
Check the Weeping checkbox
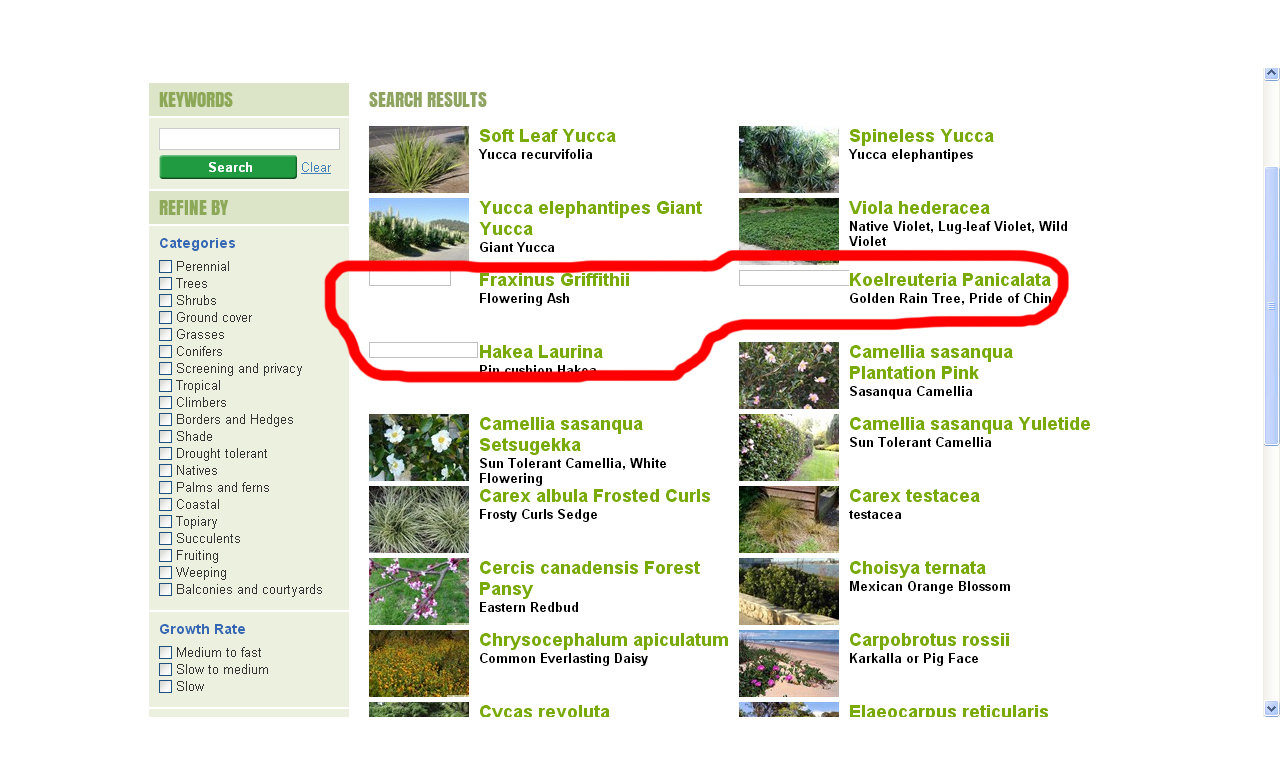tap(165, 572)
